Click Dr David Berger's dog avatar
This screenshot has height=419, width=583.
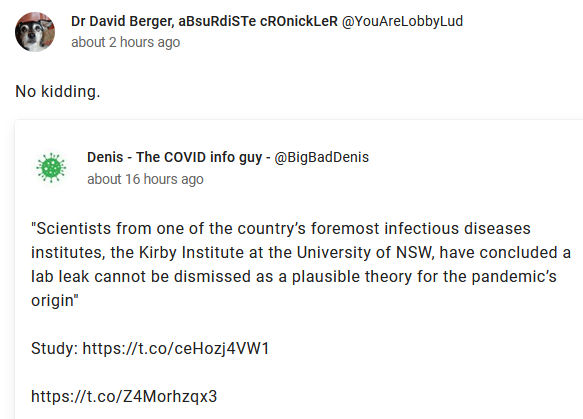click(35, 32)
